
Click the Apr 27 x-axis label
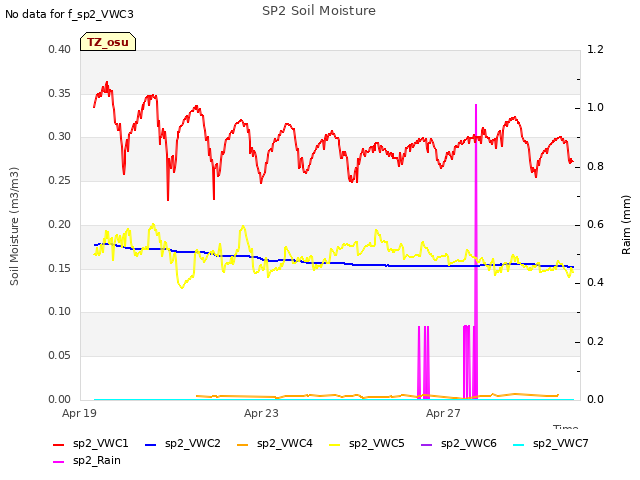click(x=443, y=413)
